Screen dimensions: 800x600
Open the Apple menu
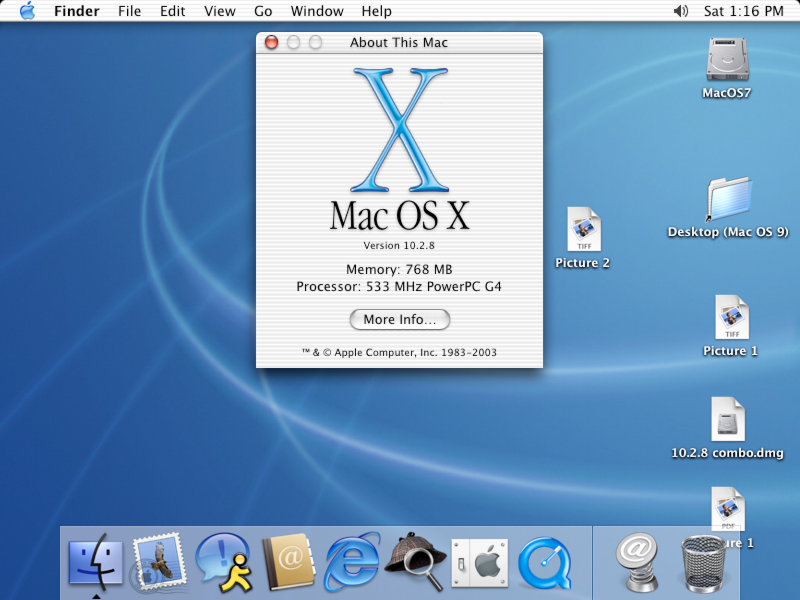pyautogui.click(x=27, y=11)
